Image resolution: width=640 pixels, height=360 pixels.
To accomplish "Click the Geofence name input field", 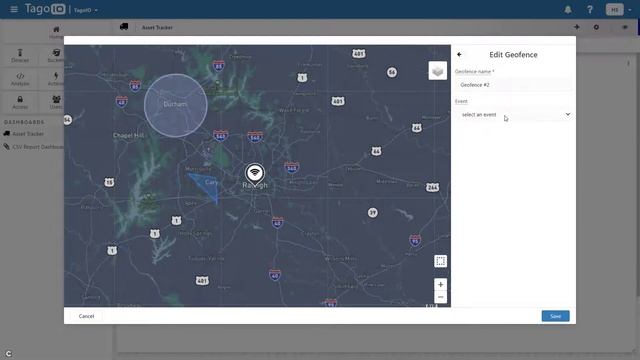I will (513, 85).
